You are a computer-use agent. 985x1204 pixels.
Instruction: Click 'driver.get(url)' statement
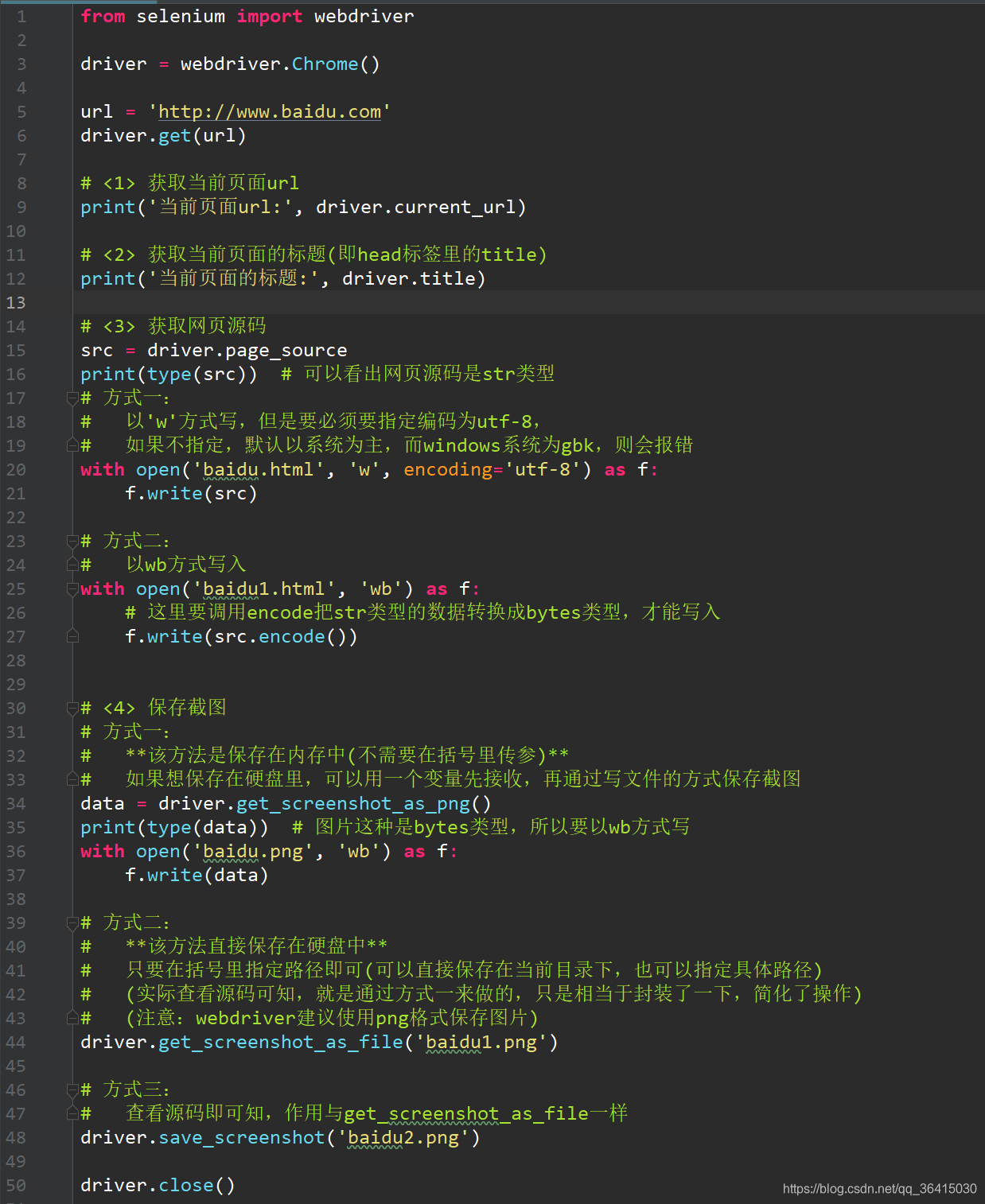163,135
